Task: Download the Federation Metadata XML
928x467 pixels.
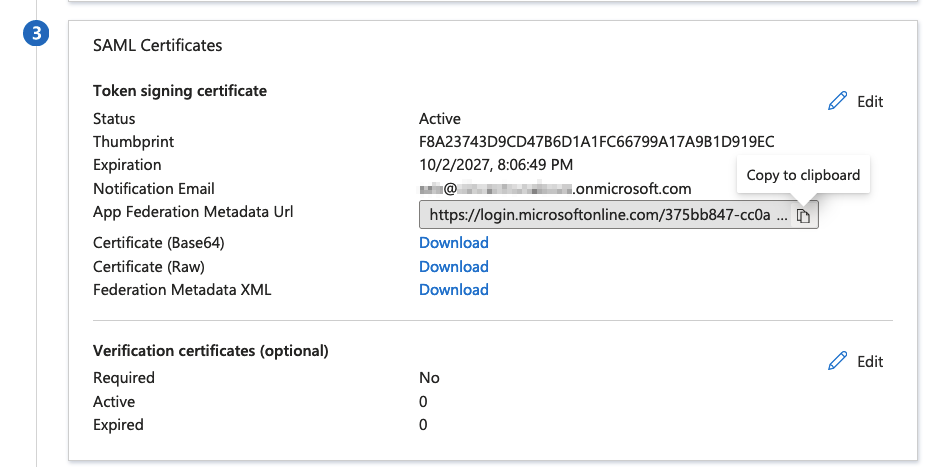Action: pyautogui.click(x=453, y=290)
